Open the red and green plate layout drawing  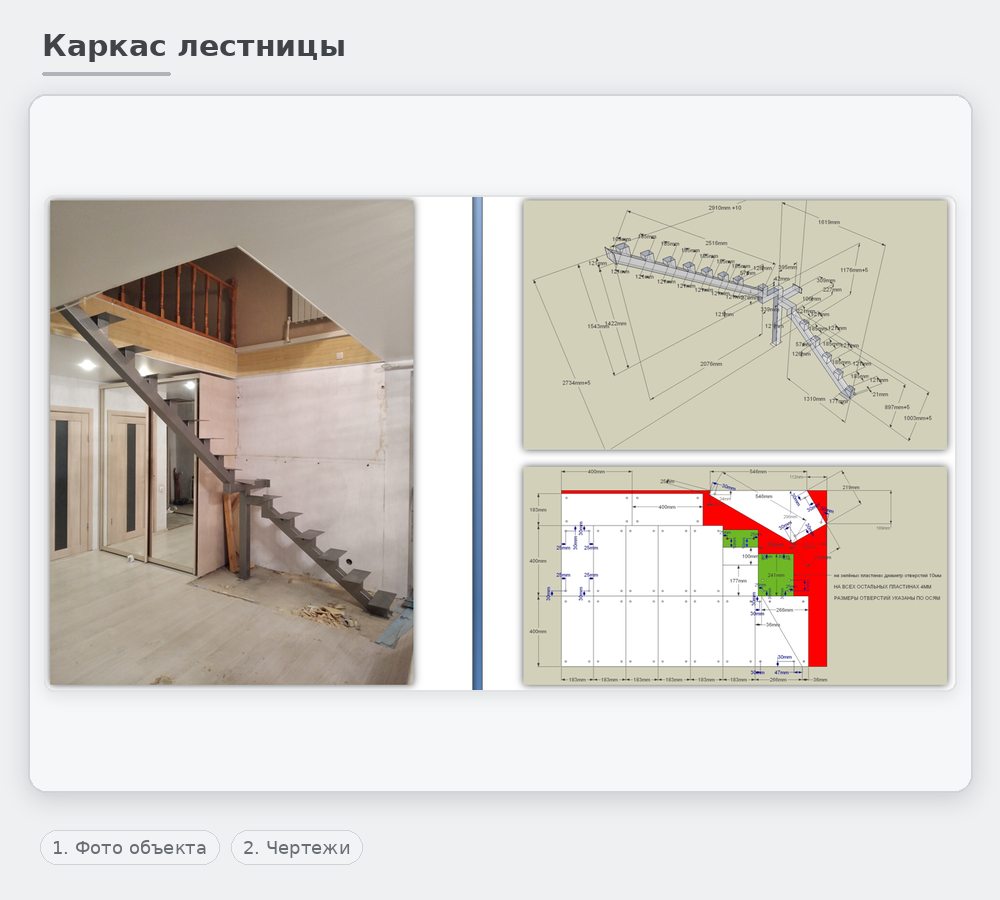[x=735, y=576]
